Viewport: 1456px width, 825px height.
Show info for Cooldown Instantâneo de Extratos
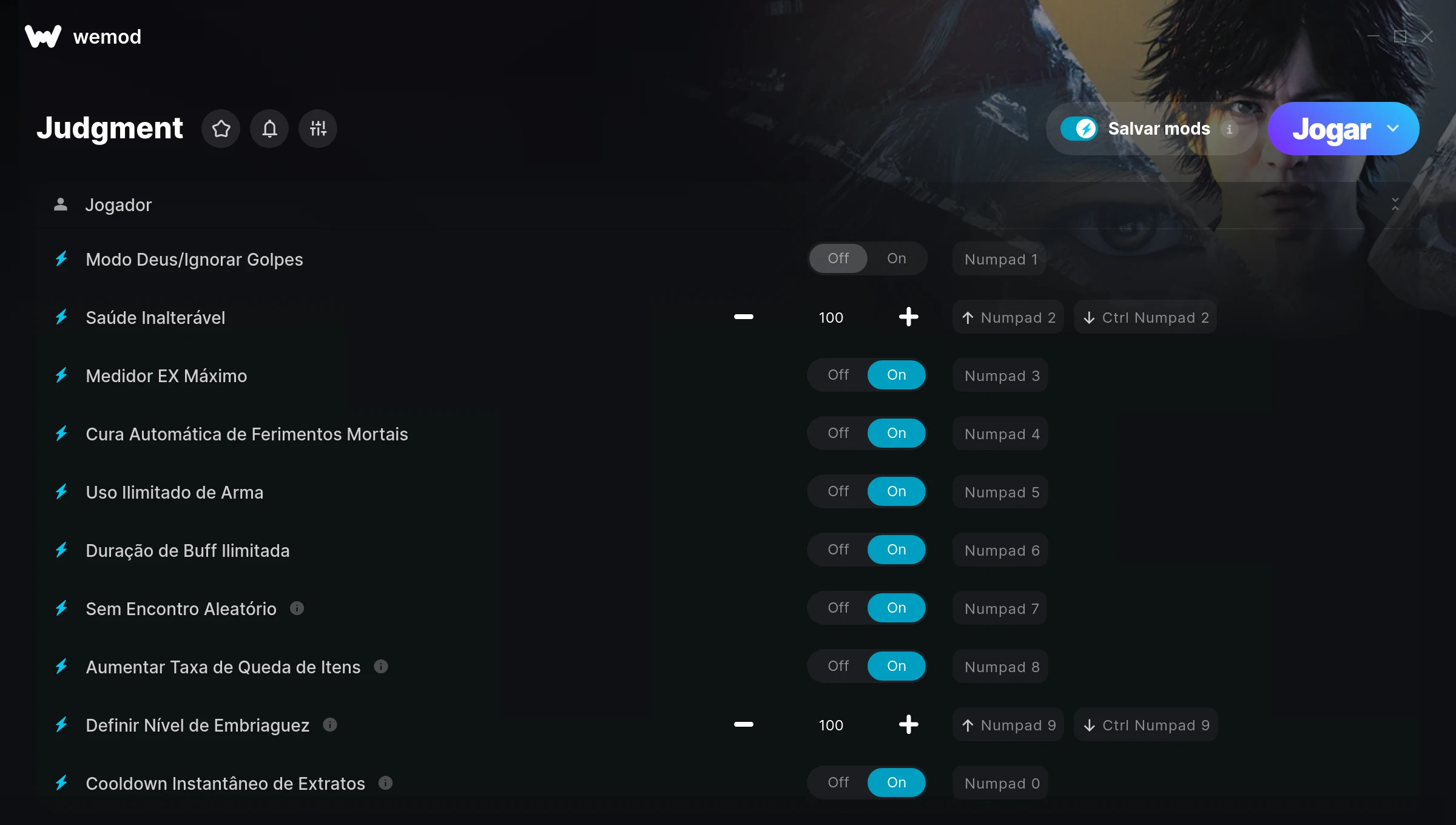coord(385,783)
